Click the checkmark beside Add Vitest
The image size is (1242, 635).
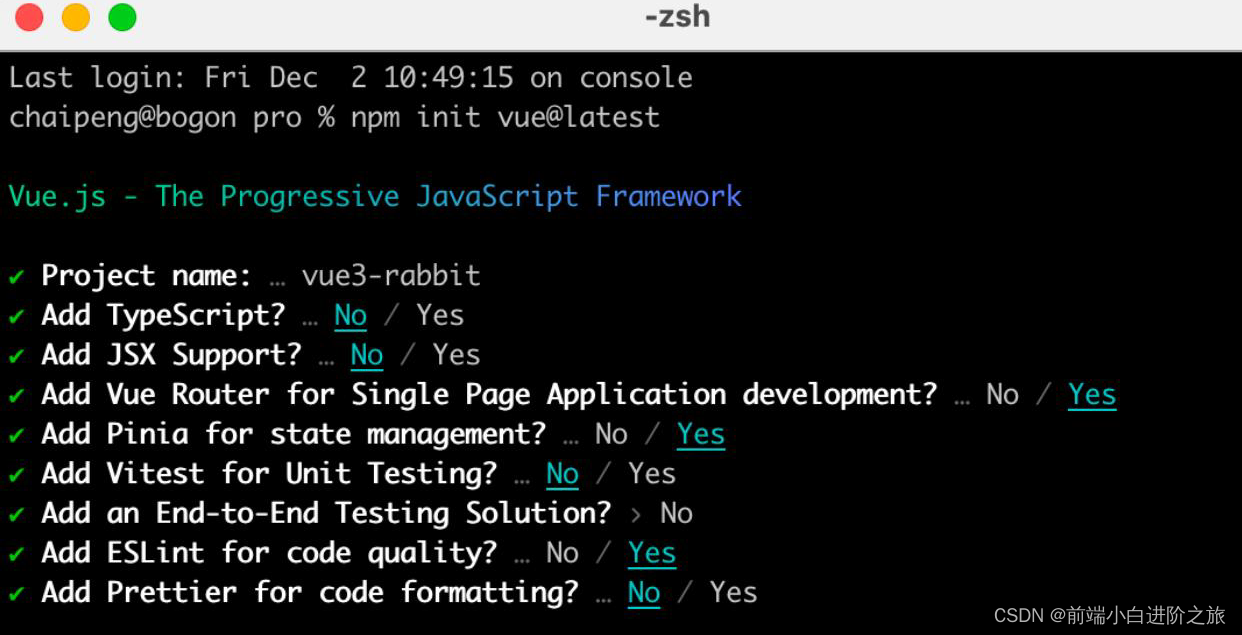tap(16, 475)
